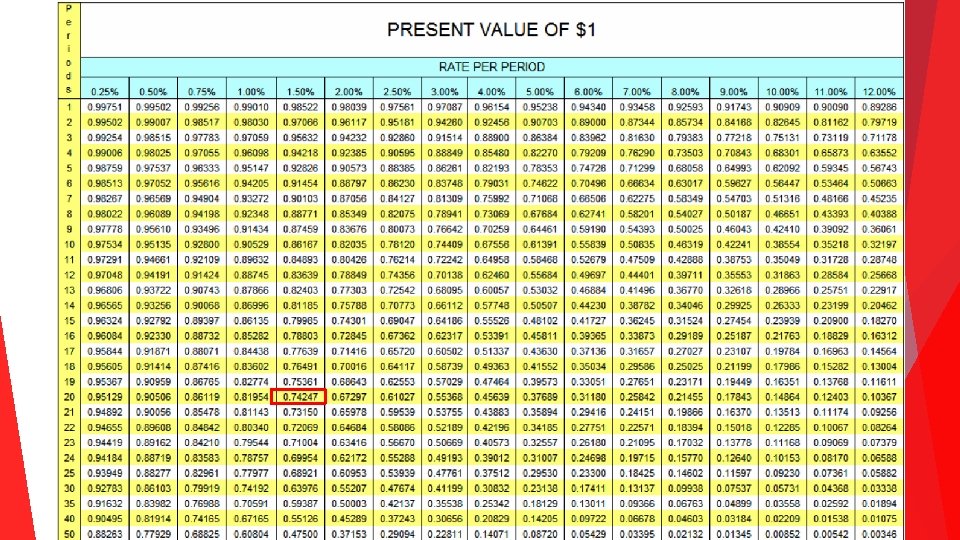Viewport: 960px width, 540px height.
Task: Select 0.45639 in period 20 under 4.00%
Action: tap(492, 397)
